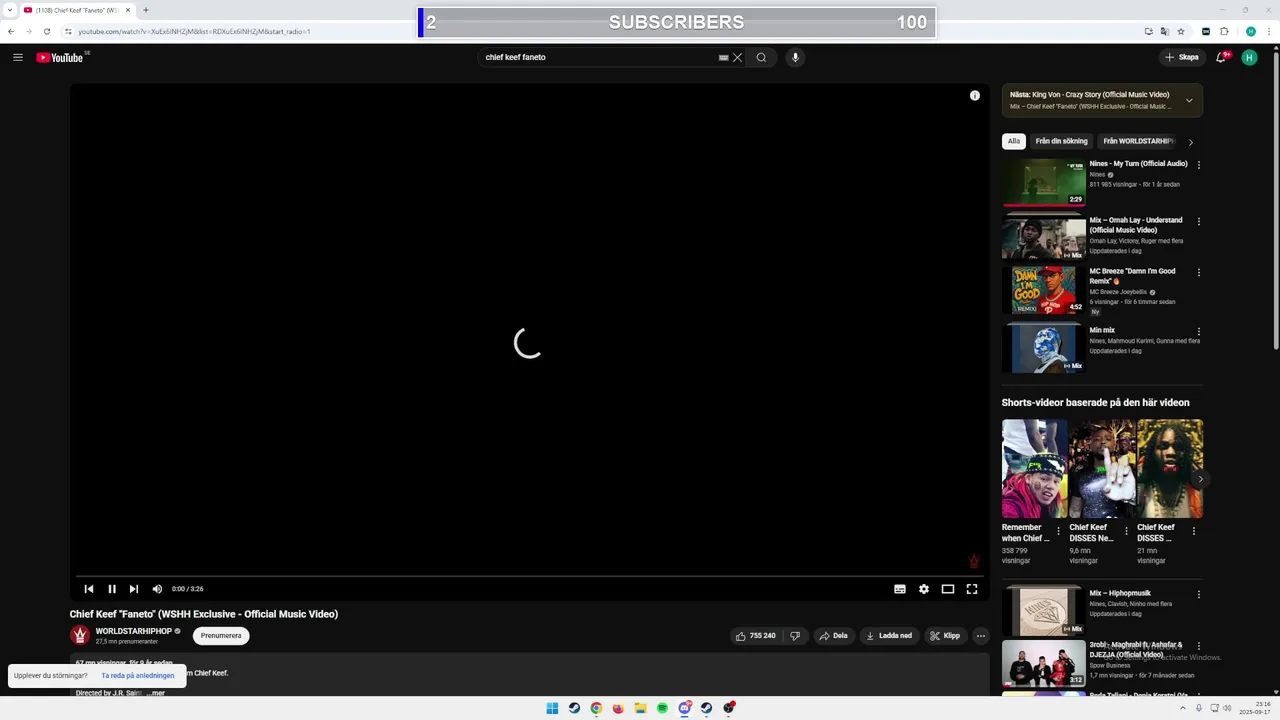
Task: Mute the video using the speaker icon
Action: [157, 589]
